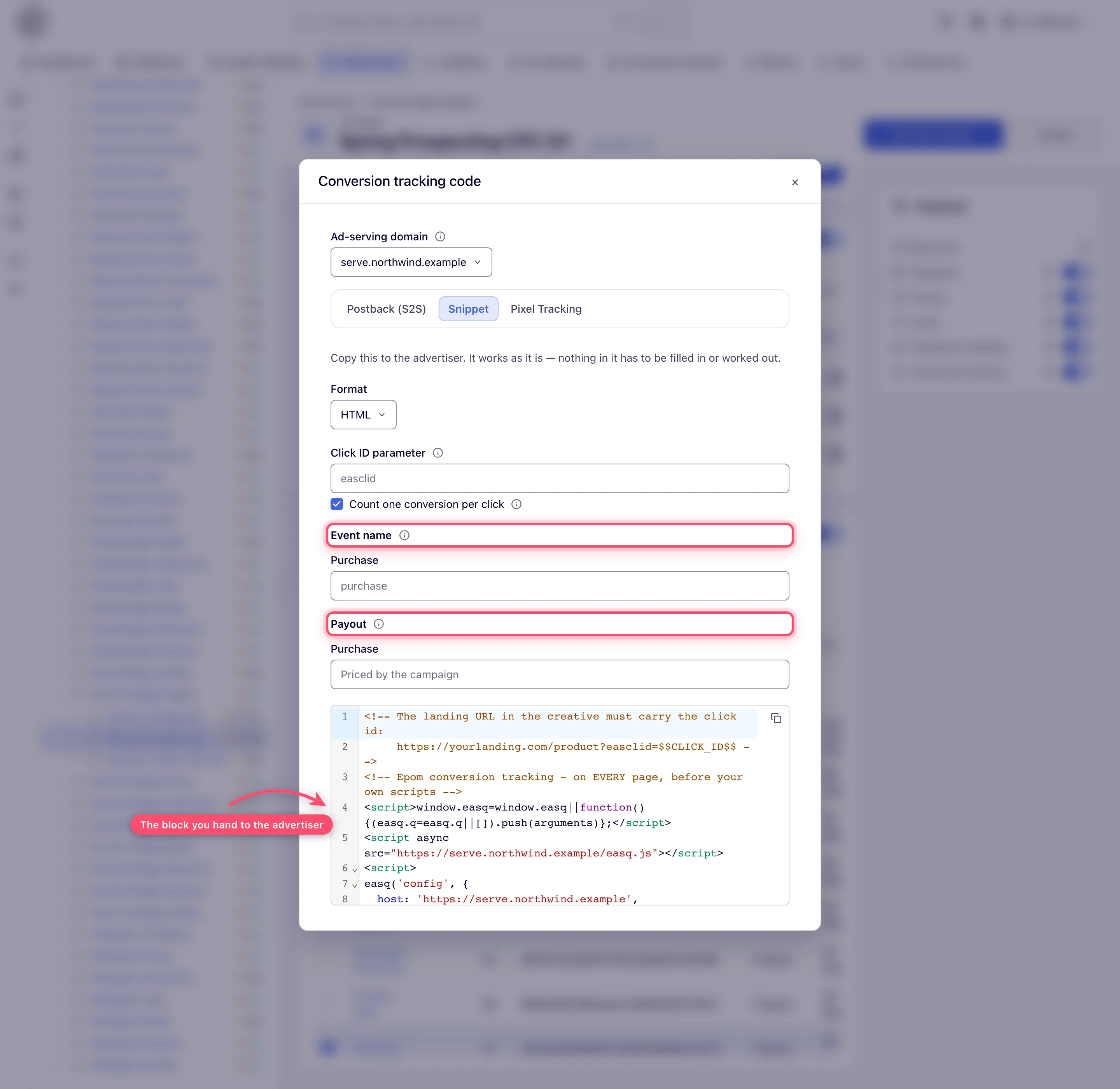The width and height of the screenshot is (1120, 1089).
Task: Open the HTML format dropdown
Action: click(363, 415)
